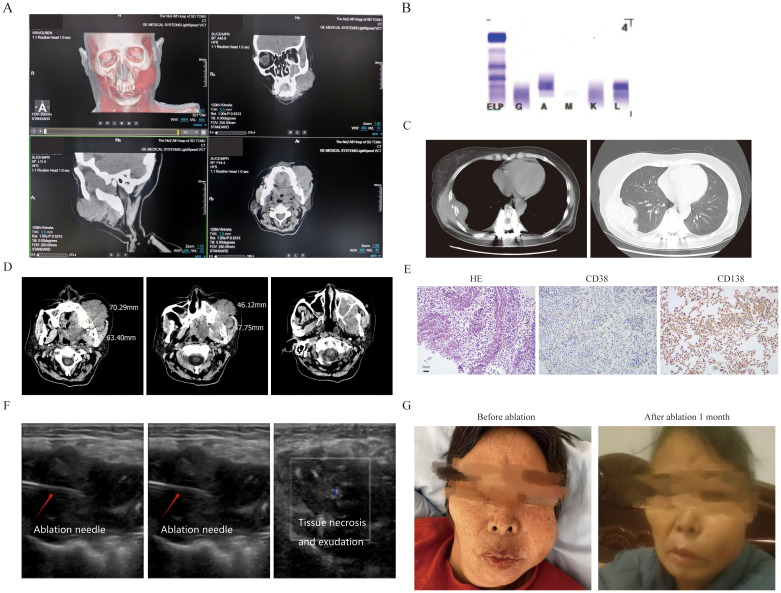Click the L lane label on the gel
781x593 pixels.
click(x=618, y=107)
